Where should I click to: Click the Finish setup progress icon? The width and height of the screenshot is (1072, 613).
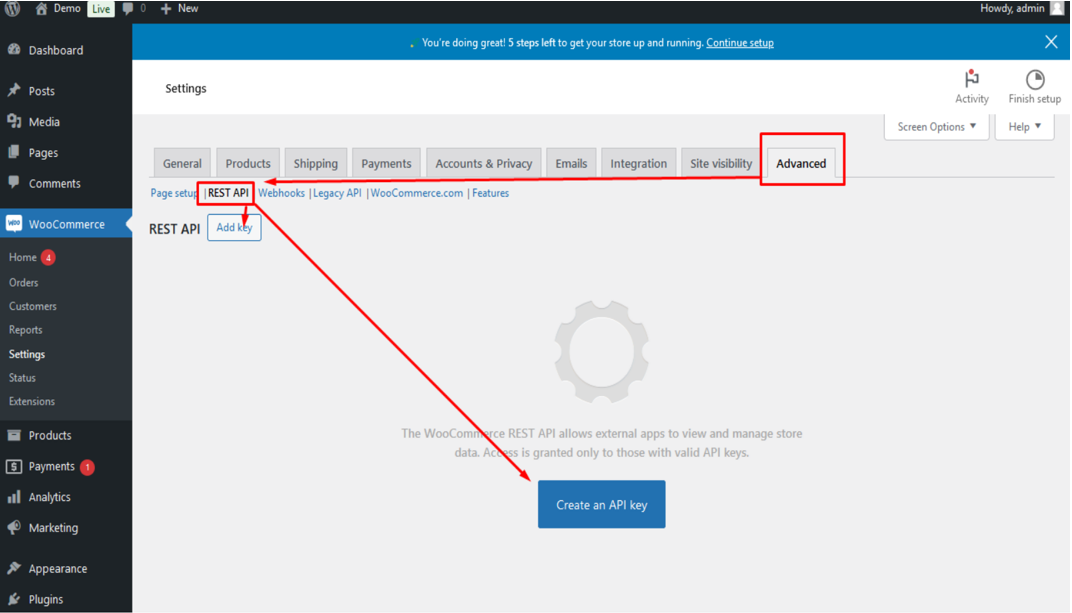pyautogui.click(x=1034, y=79)
